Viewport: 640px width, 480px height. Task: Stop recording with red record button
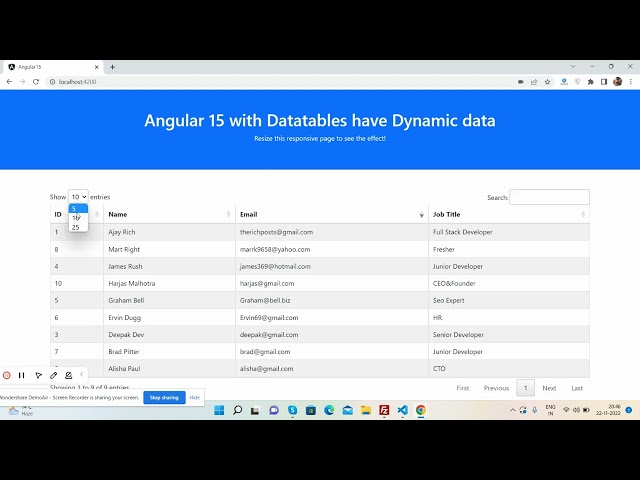pyautogui.click(x=7, y=375)
